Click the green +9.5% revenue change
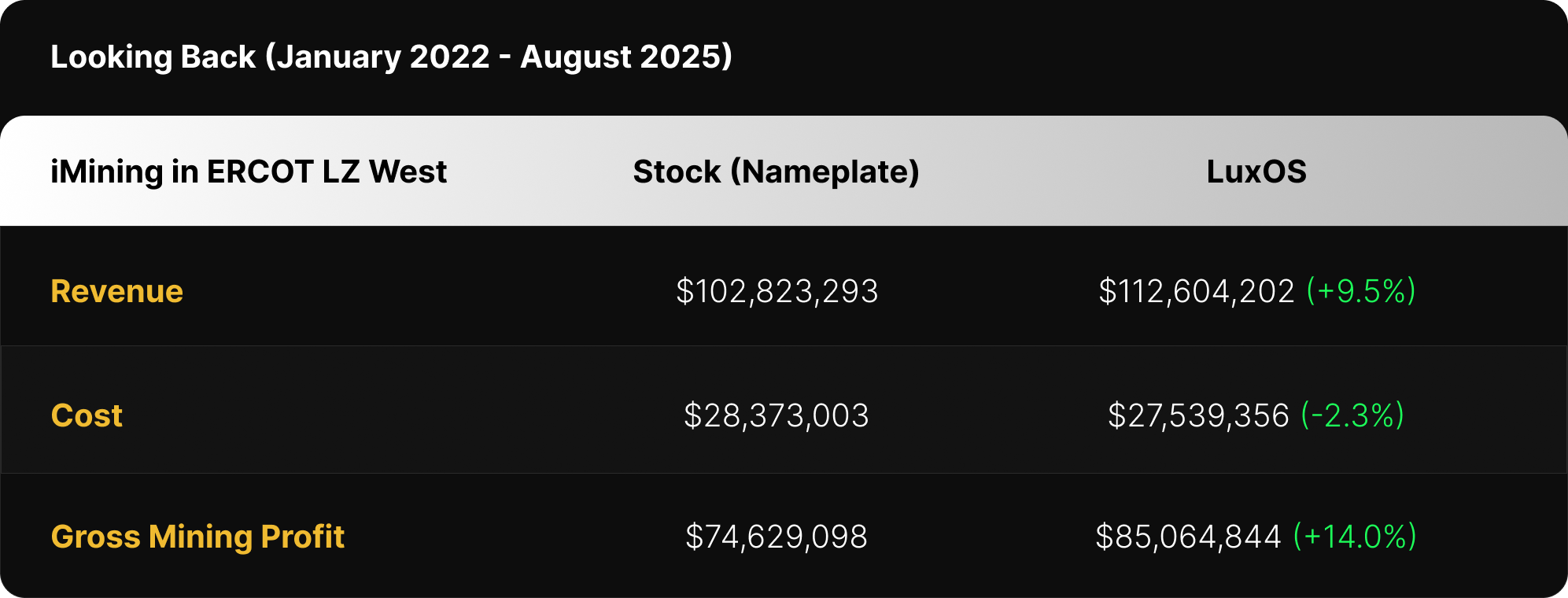 pos(1361,291)
